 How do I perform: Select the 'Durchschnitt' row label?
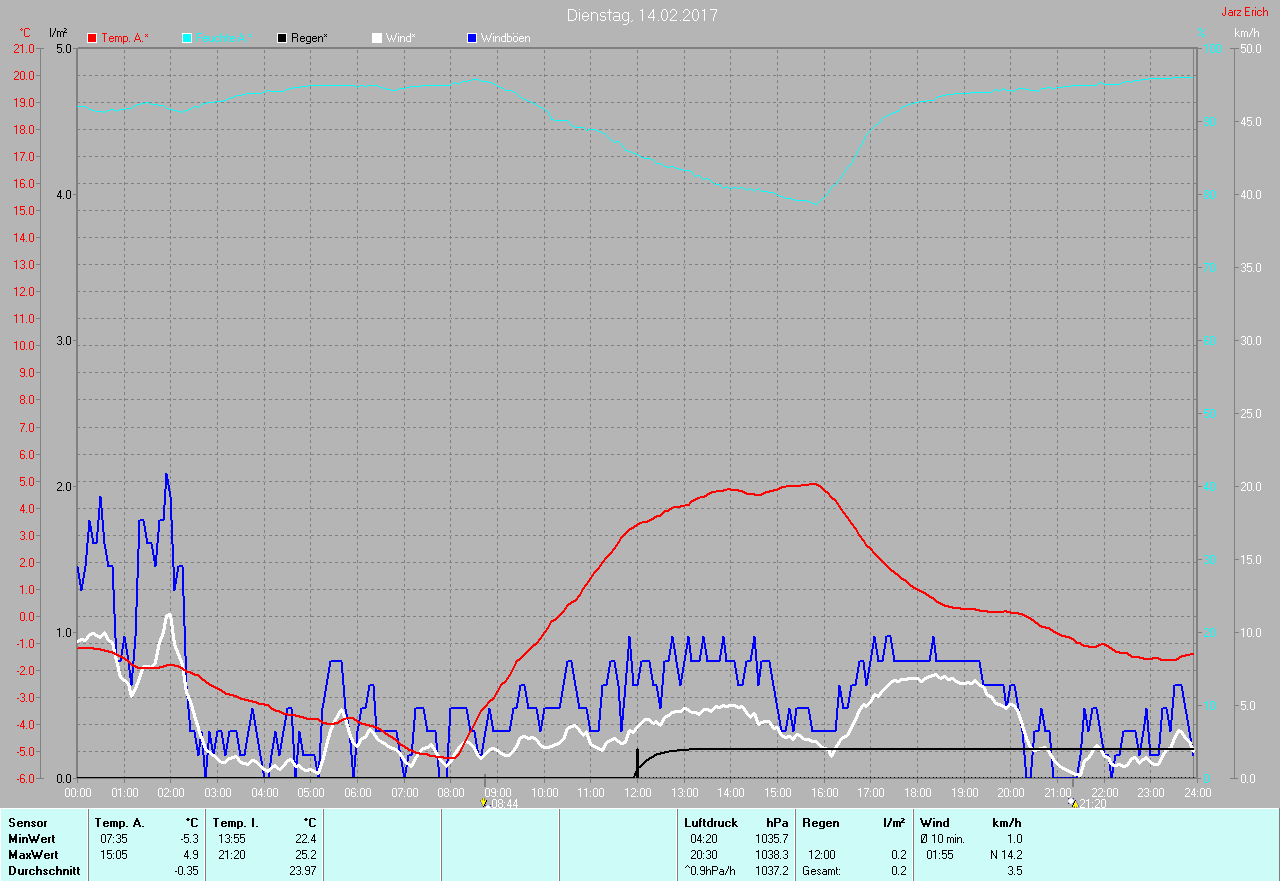tap(44, 871)
